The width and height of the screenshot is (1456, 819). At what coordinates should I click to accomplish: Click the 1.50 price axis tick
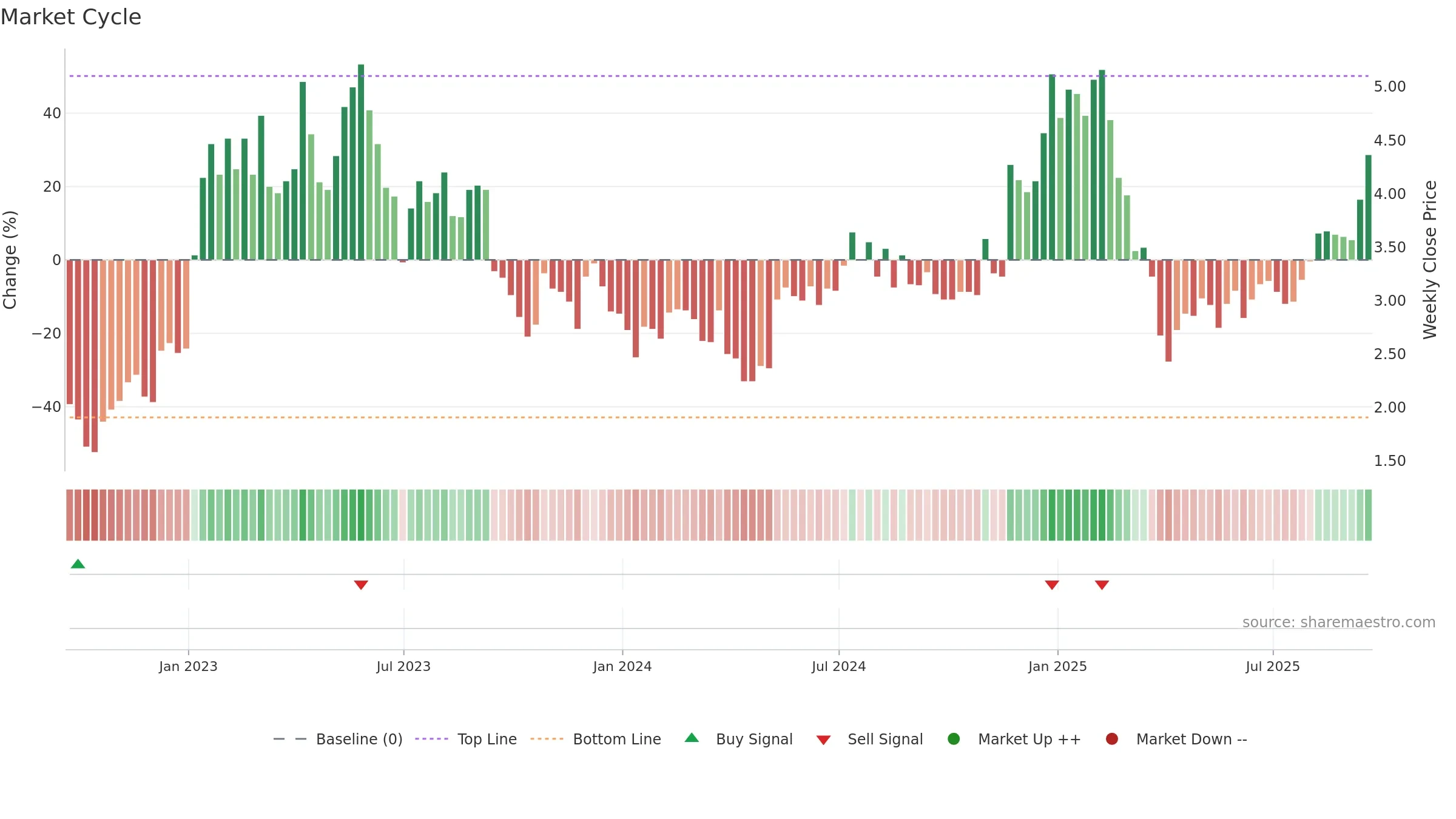(1390, 461)
